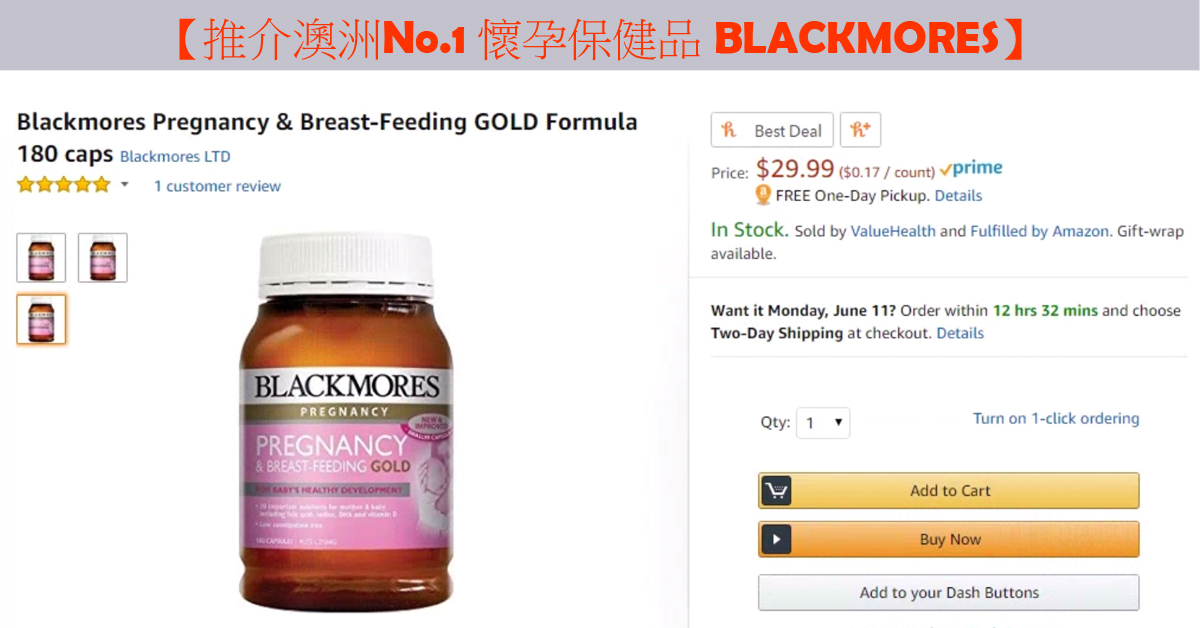Click the play icon on Buy Now
Screen dimensions: 1200x628
click(x=777, y=540)
